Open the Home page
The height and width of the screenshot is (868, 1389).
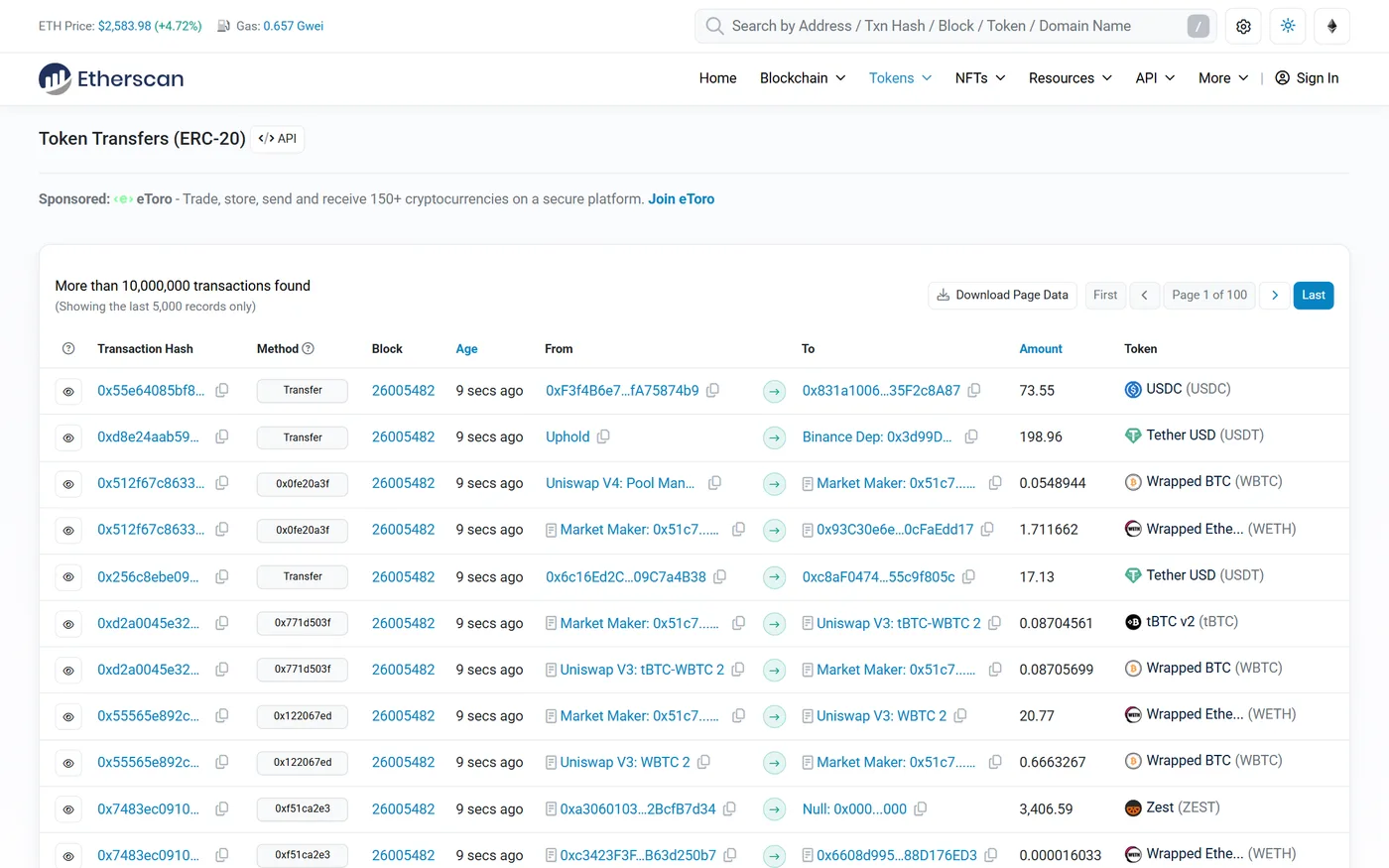point(718,78)
